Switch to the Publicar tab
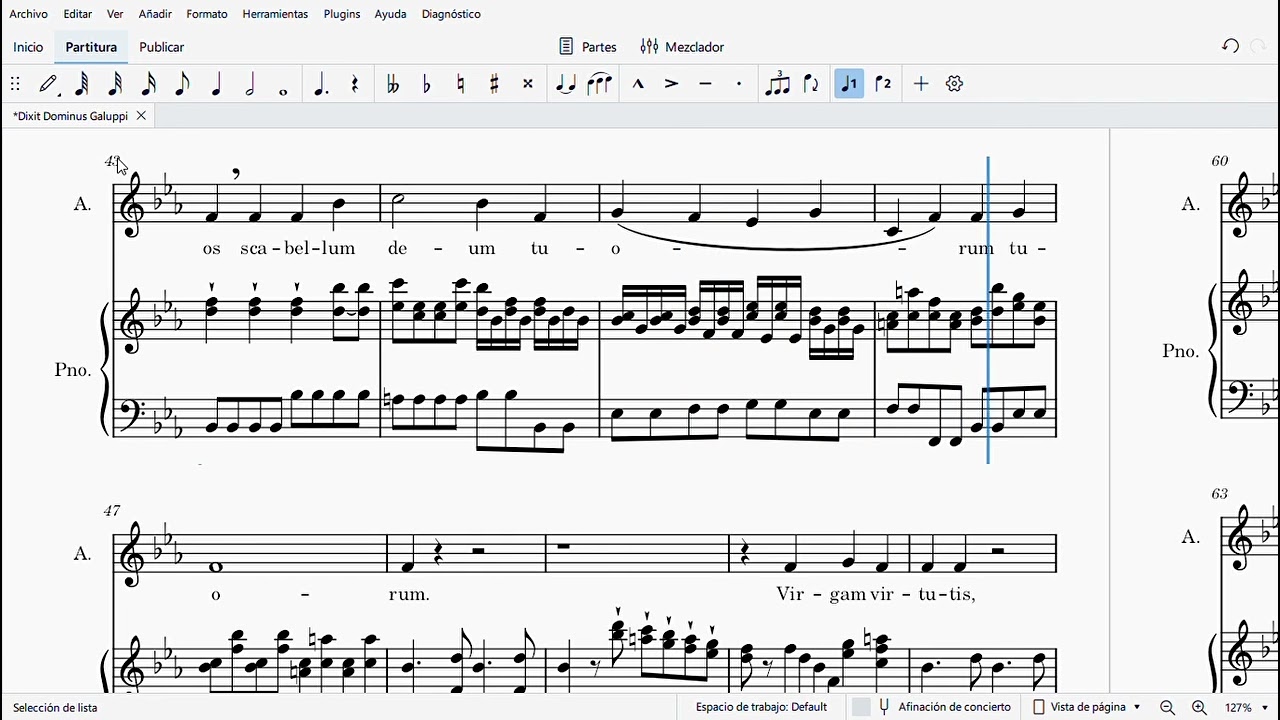Image resolution: width=1280 pixels, height=720 pixels. [x=161, y=47]
